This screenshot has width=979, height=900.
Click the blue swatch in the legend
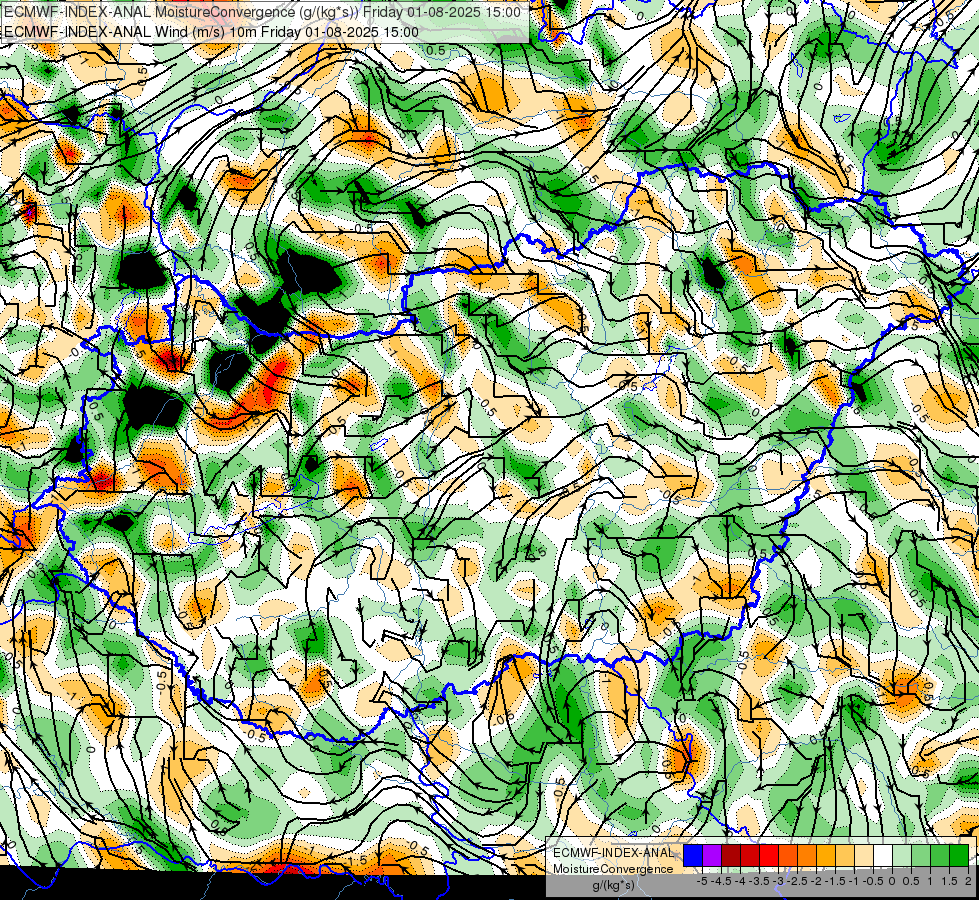tap(693, 856)
